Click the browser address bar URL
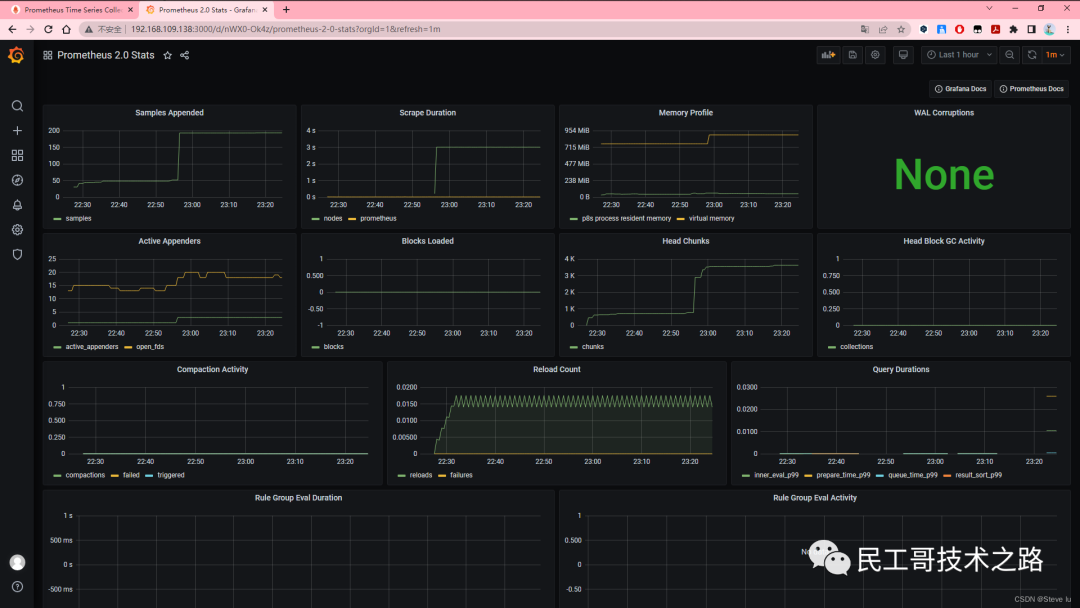 pyautogui.click(x=285, y=30)
